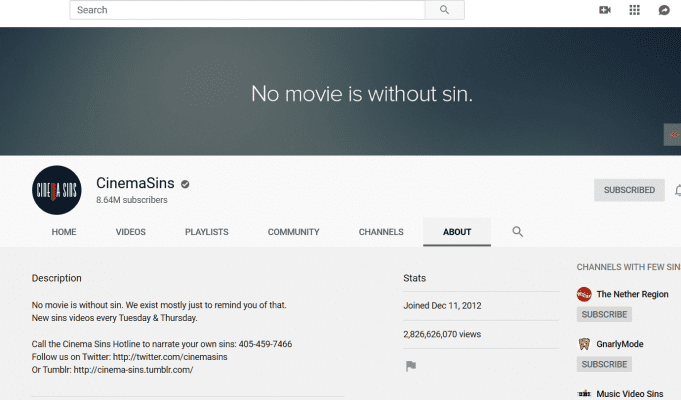Screen dimensions: 681x400
Task: Click 'New sins videos every Tuesday & Thursday' line
Action: (x=114, y=318)
